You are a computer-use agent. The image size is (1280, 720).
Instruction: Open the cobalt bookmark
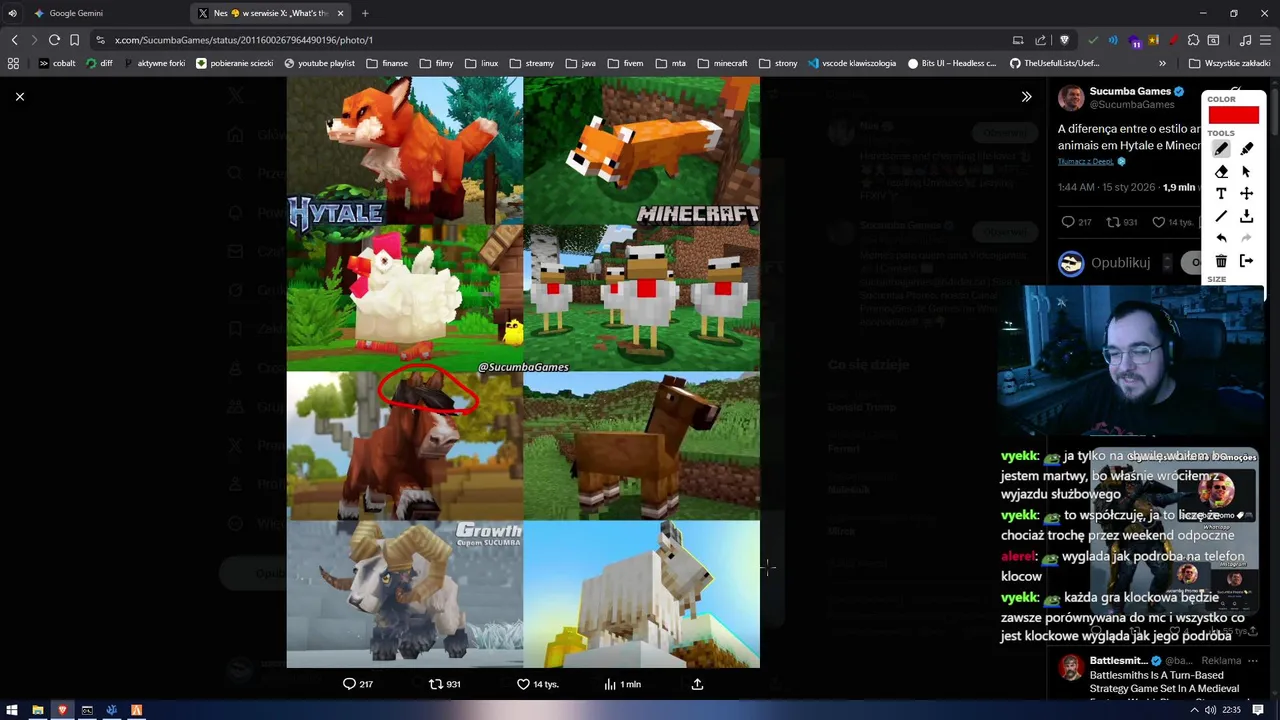point(57,63)
